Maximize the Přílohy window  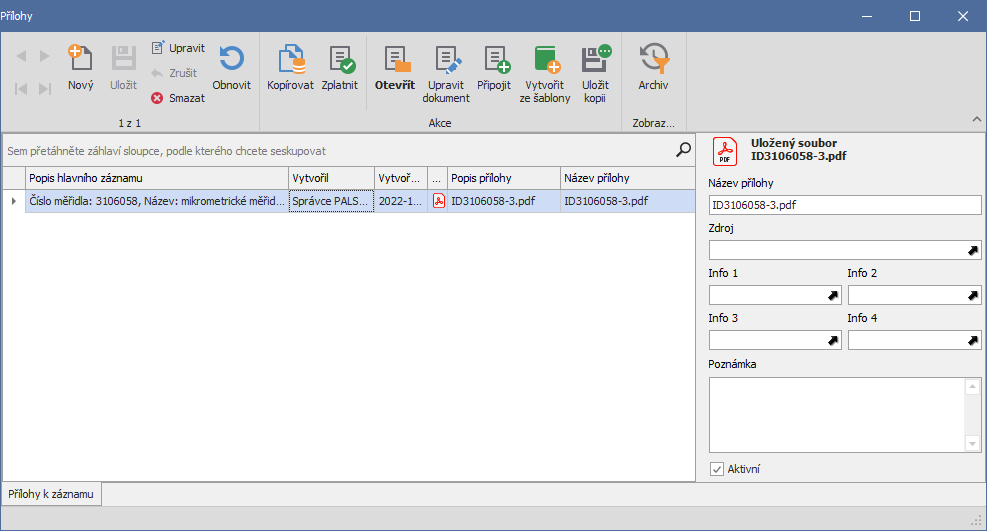point(915,16)
